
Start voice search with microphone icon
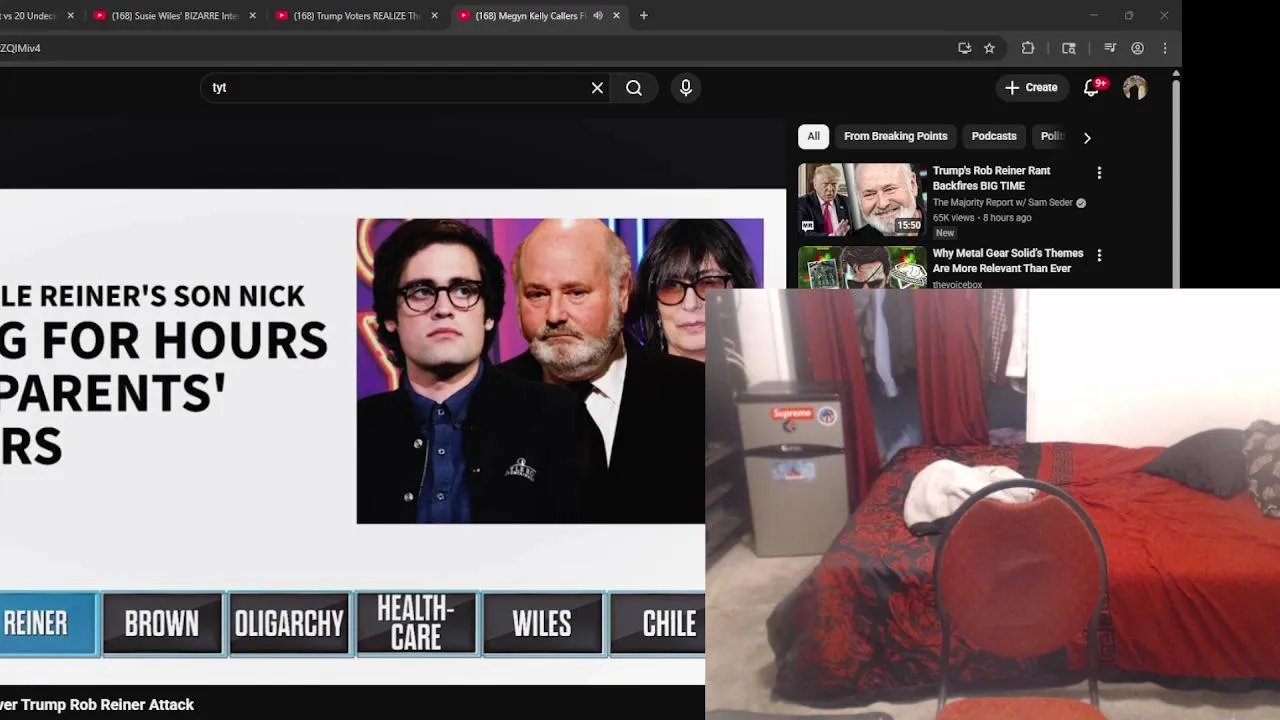(686, 88)
